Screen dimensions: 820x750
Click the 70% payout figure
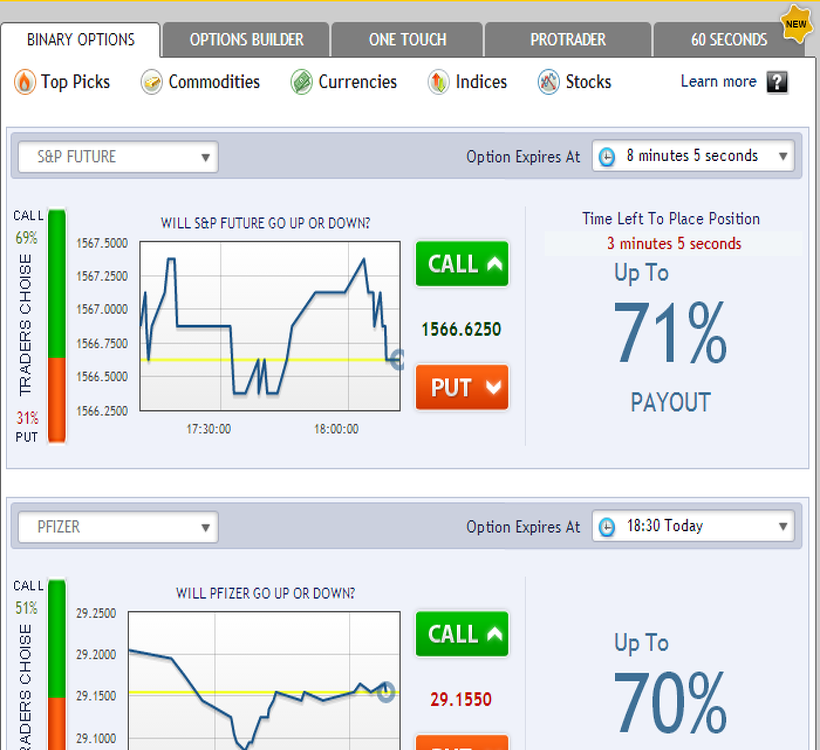pos(670,703)
